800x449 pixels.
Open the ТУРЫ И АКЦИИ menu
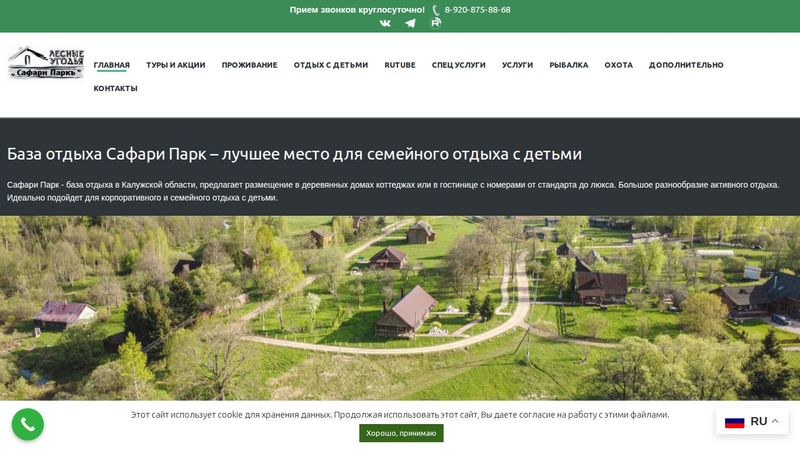pyautogui.click(x=175, y=65)
